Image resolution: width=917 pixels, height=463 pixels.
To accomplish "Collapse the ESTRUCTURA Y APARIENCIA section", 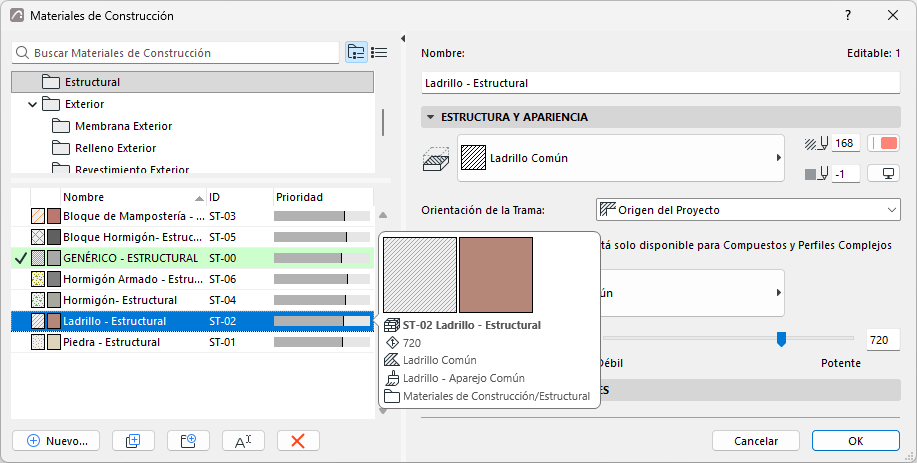I will pyautogui.click(x=430, y=117).
